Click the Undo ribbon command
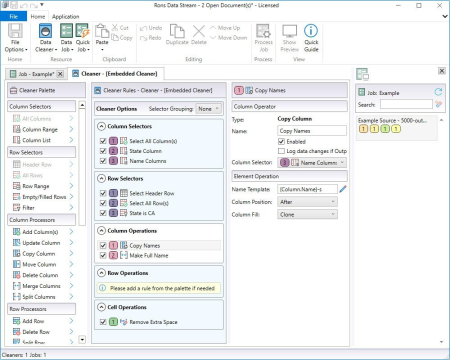Screen dimensions: 450x360 pyautogui.click(x=151, y=28)
